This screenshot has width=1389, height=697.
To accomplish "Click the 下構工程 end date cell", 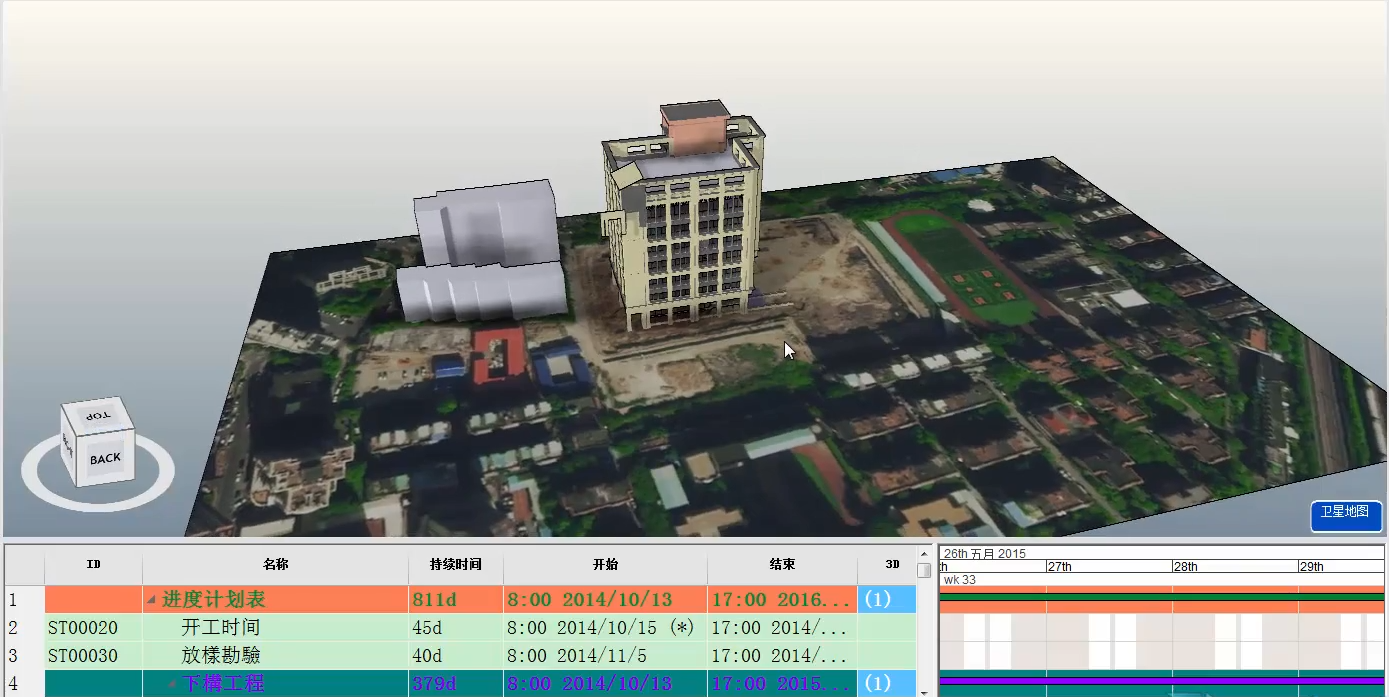I will (x=782, y=684).
